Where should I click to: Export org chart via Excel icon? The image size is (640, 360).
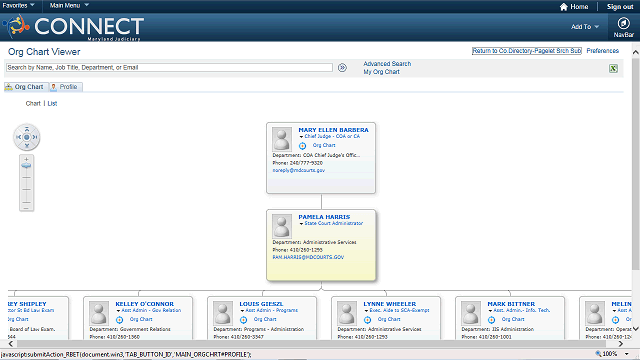pos(613,69)
